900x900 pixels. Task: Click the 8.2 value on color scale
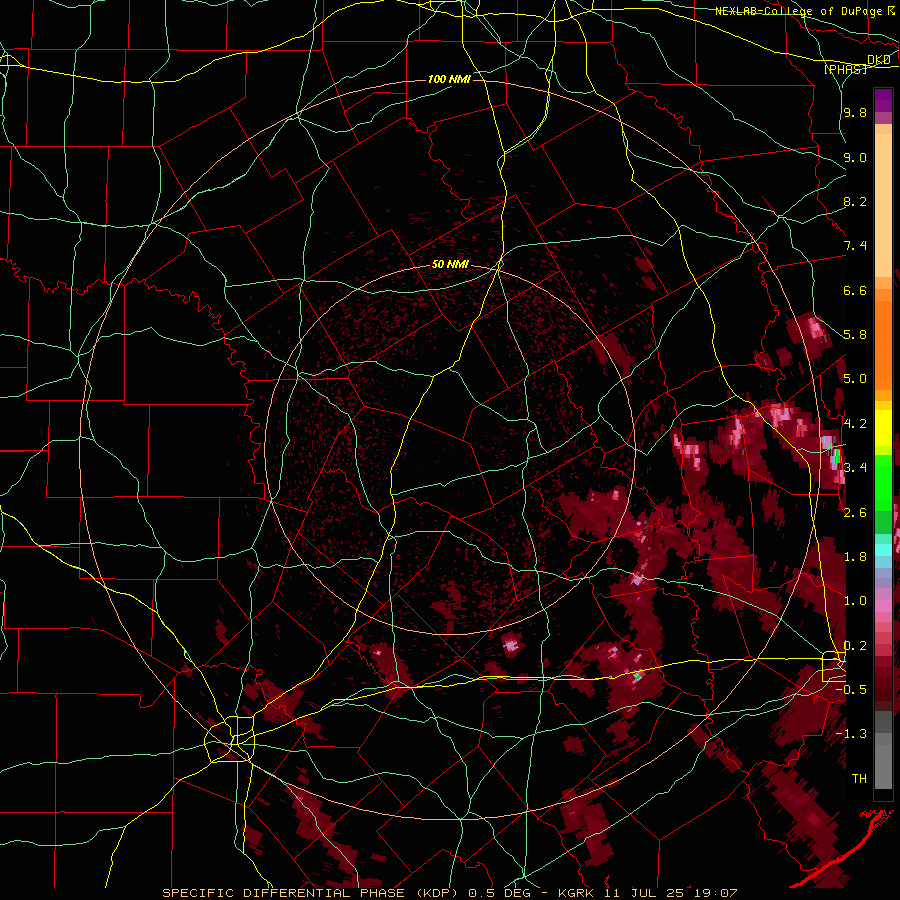pos(855,202)
